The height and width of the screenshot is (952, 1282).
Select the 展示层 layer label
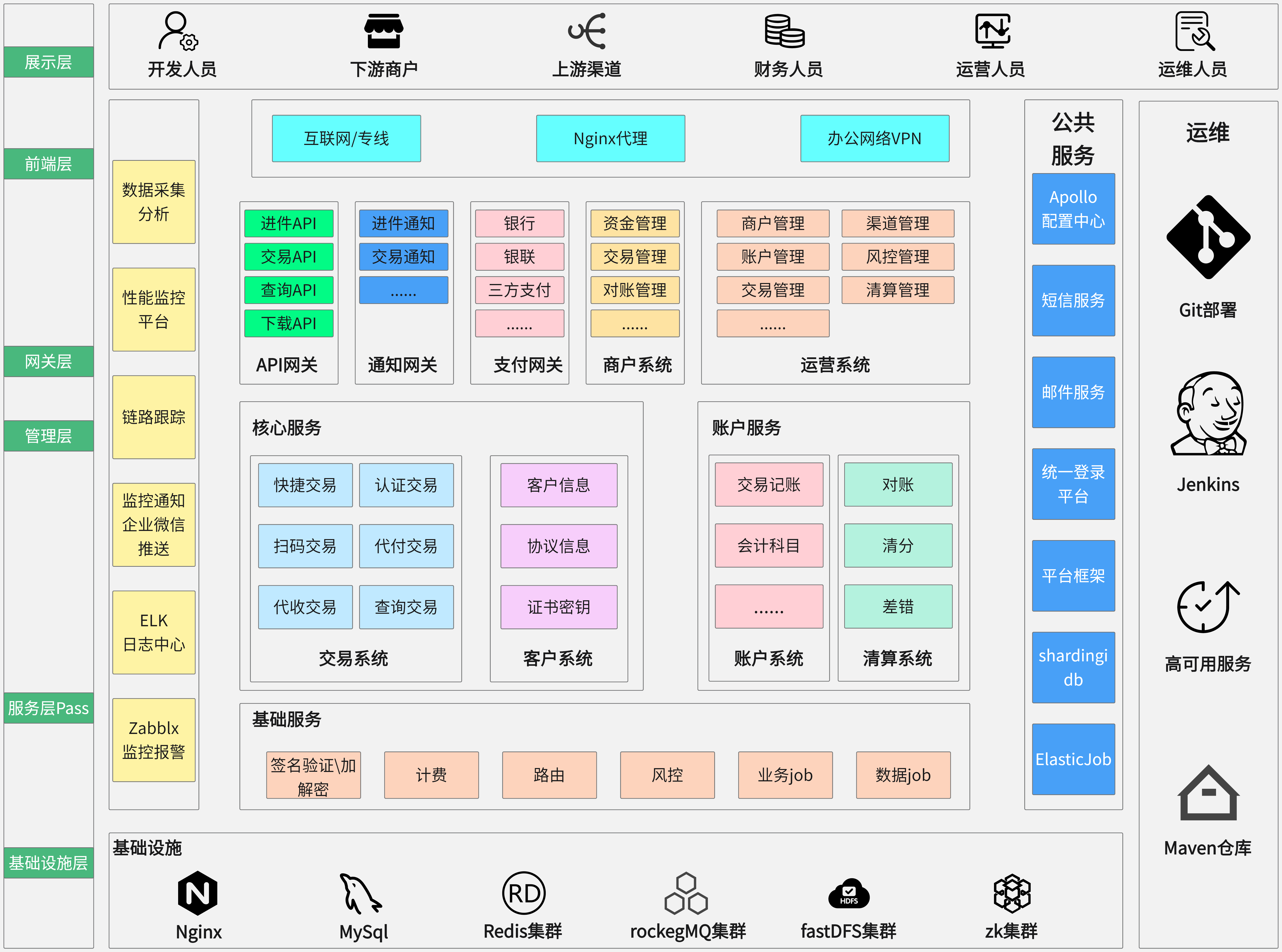(x=48, y=62)
